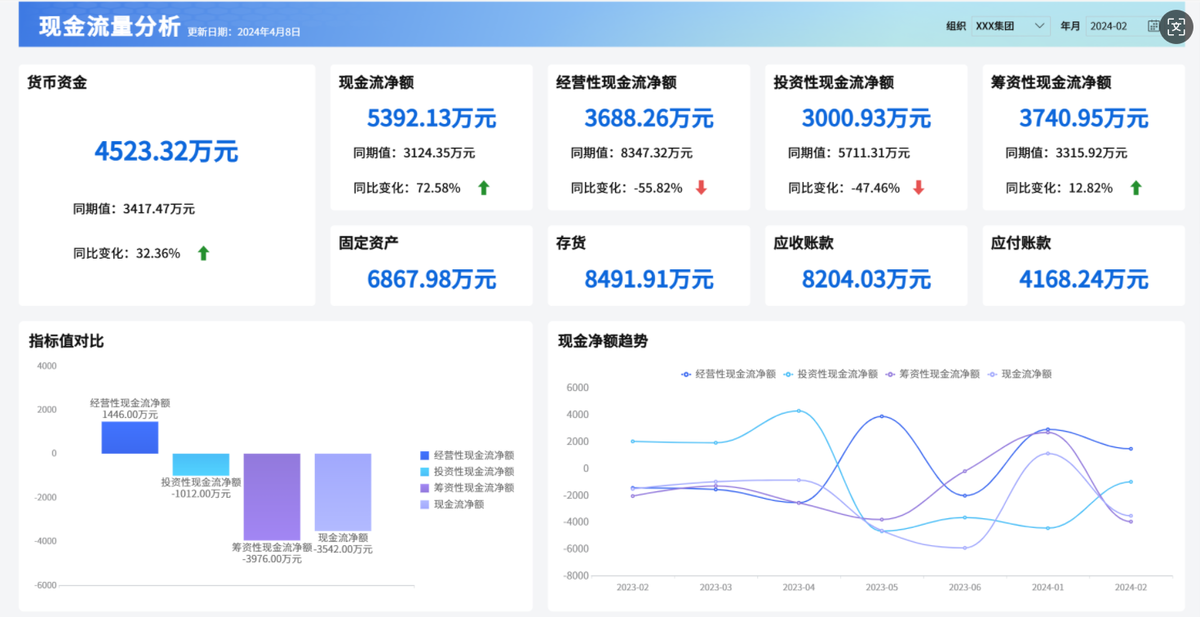
Task: Click the 3688.26万元 operating cash flow value
Action: tap(648, 118)
